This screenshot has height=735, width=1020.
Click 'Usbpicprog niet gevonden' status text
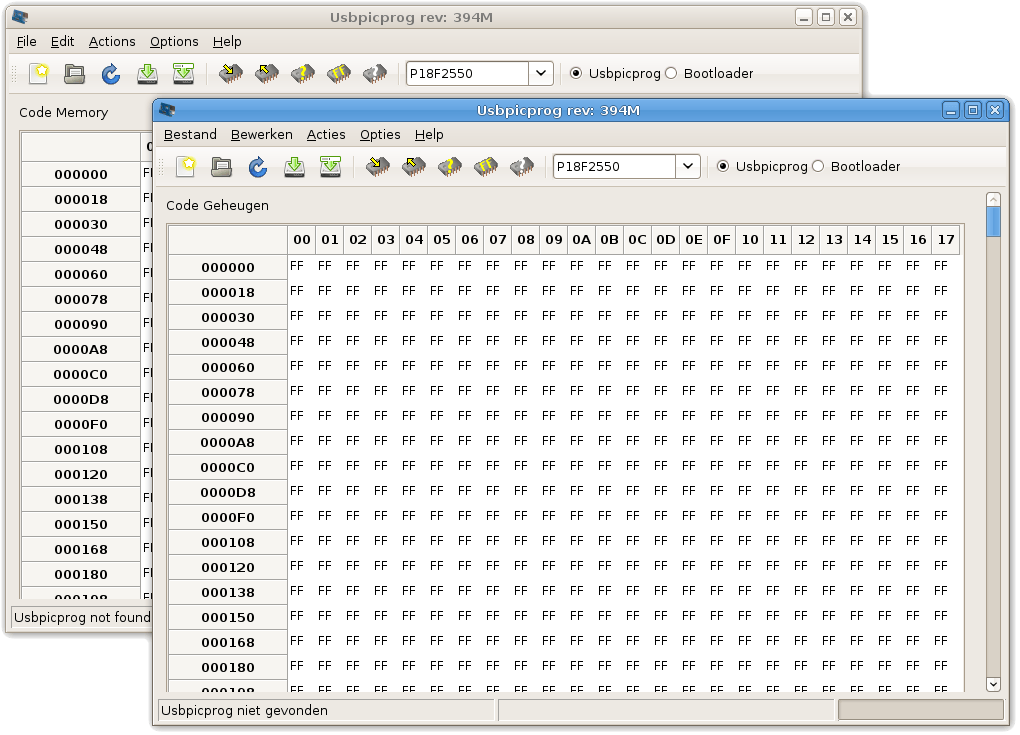[244, 711]
